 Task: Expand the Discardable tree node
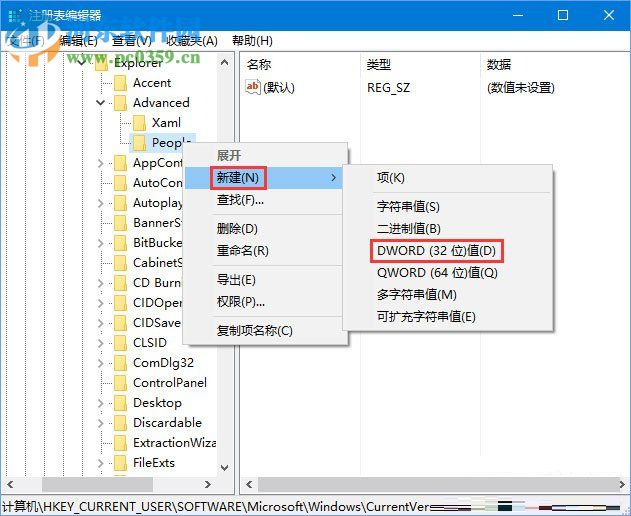(101, 423)
